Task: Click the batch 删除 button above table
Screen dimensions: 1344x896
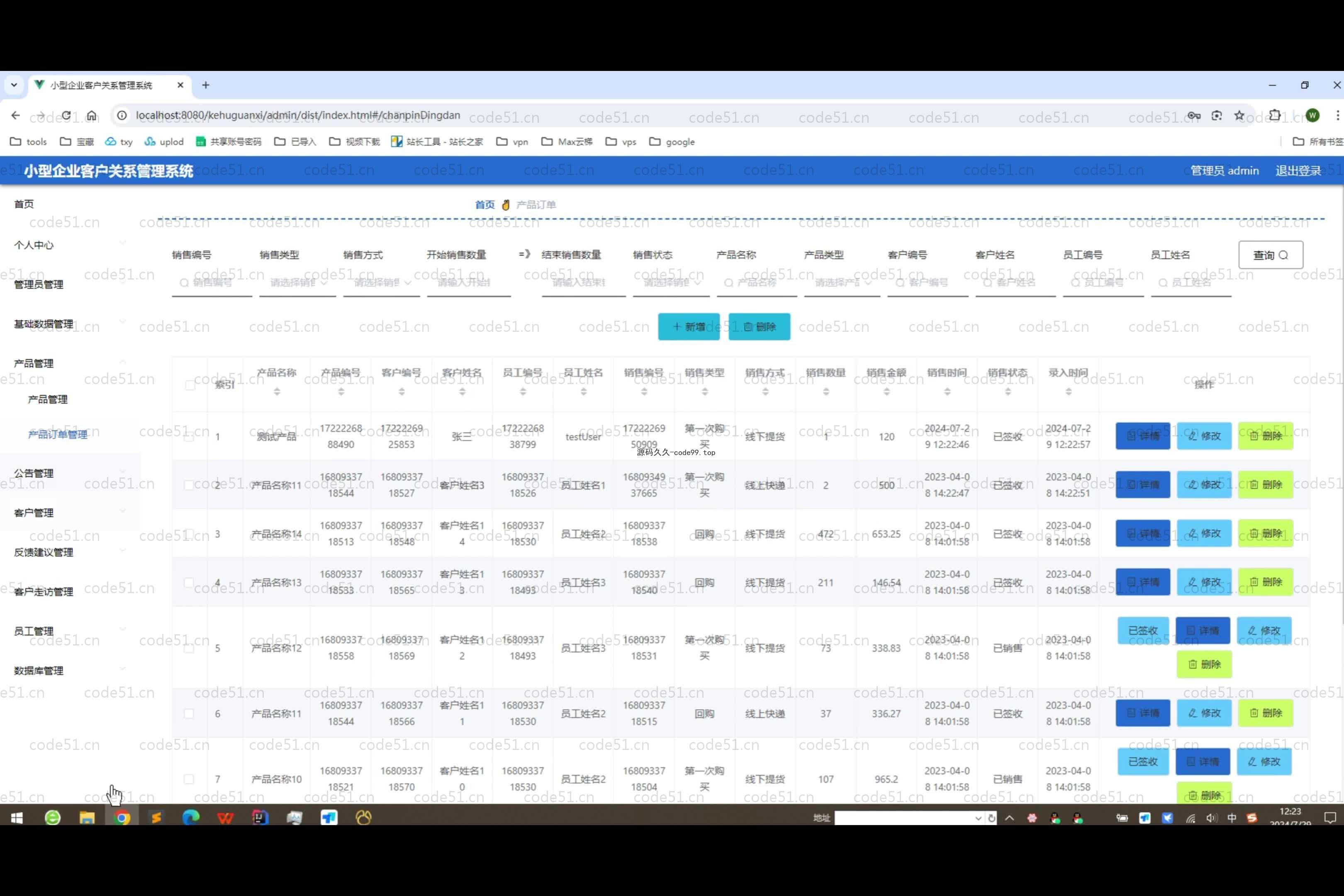Action: tap(760, 326)
